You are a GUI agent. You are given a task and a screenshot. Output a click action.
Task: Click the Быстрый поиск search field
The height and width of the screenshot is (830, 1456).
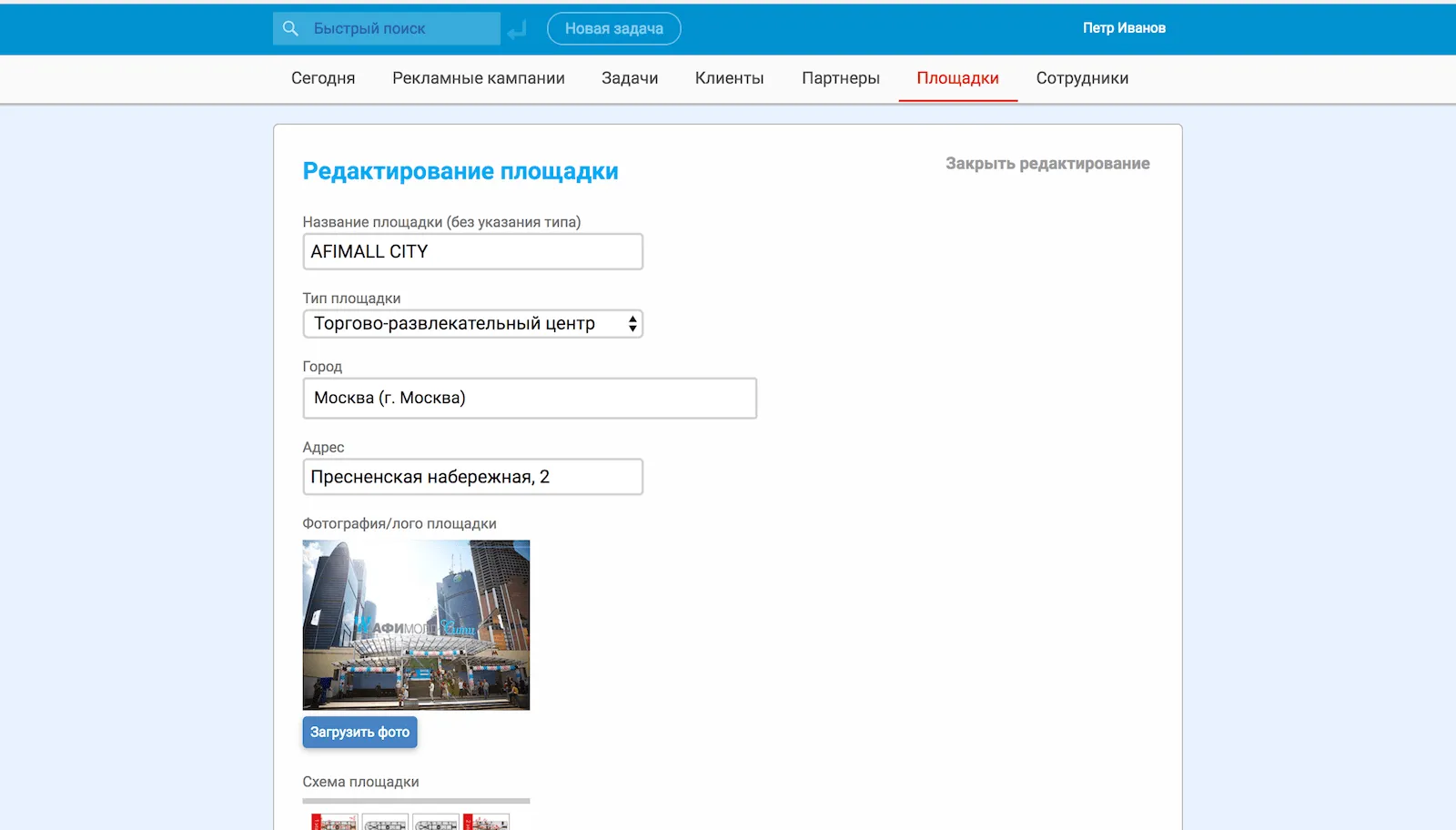pyautogui.click(x=400, y=29)
